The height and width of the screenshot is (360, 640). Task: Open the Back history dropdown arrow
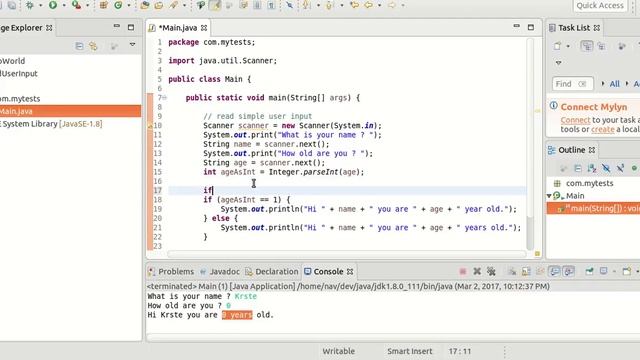click(379, 5)
